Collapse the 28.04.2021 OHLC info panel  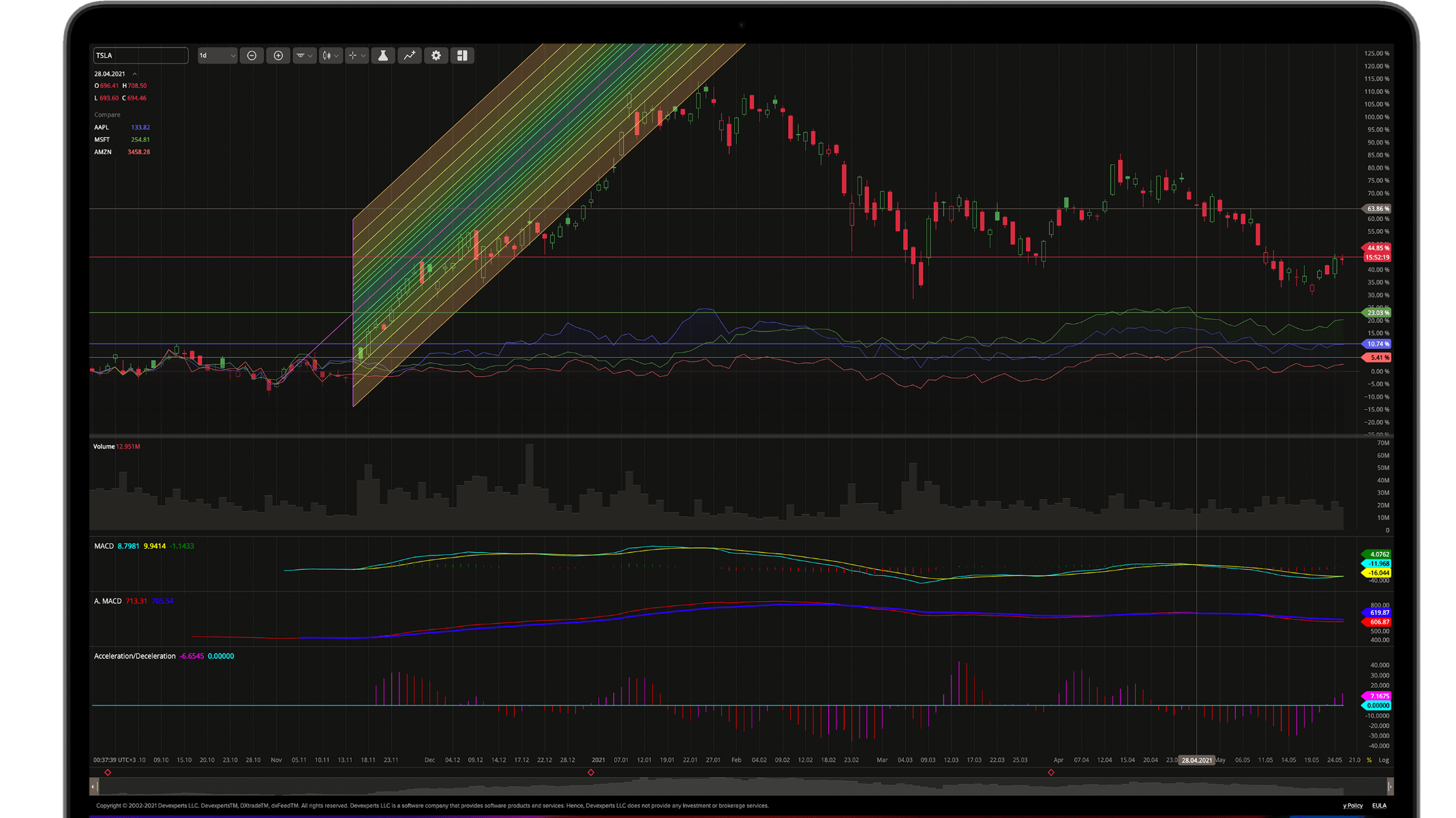134,74
